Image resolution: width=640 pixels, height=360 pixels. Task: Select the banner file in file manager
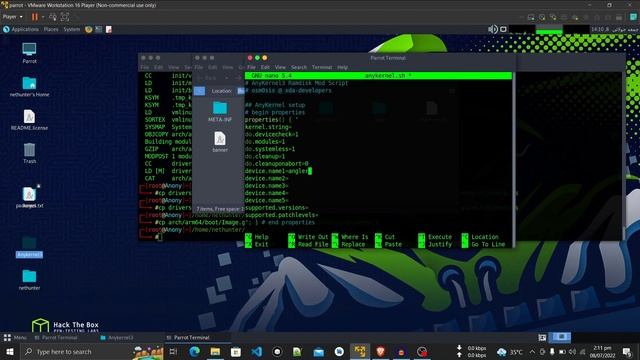click(220, 142)
